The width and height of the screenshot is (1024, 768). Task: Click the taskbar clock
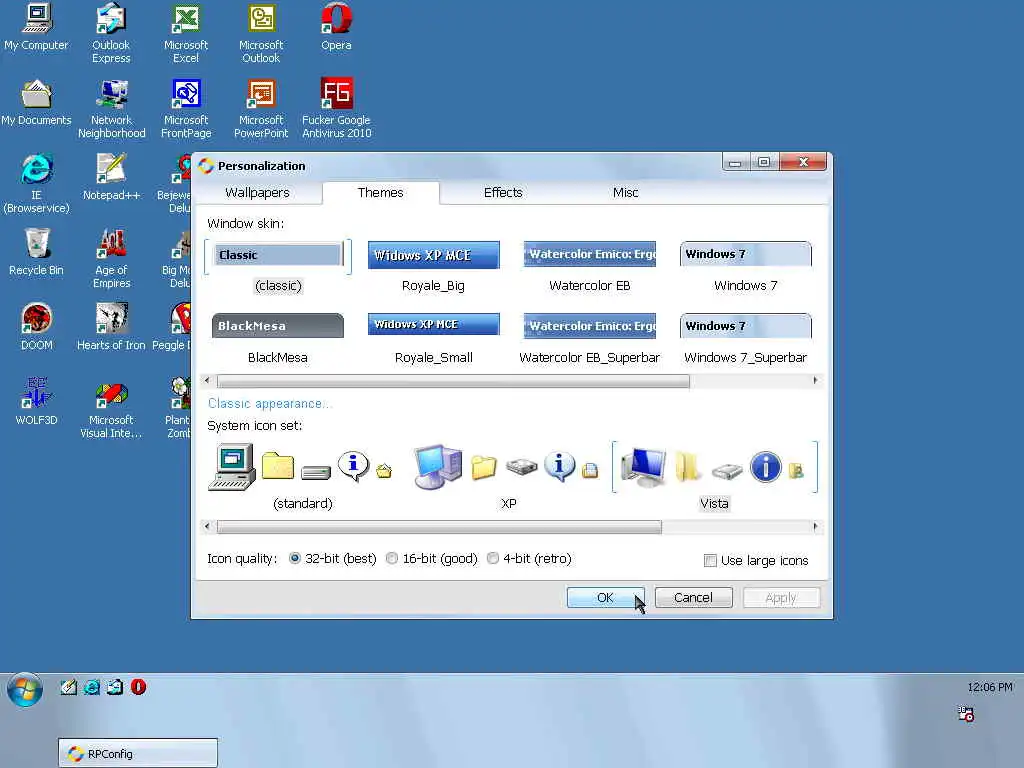click(x=990, y=687)
